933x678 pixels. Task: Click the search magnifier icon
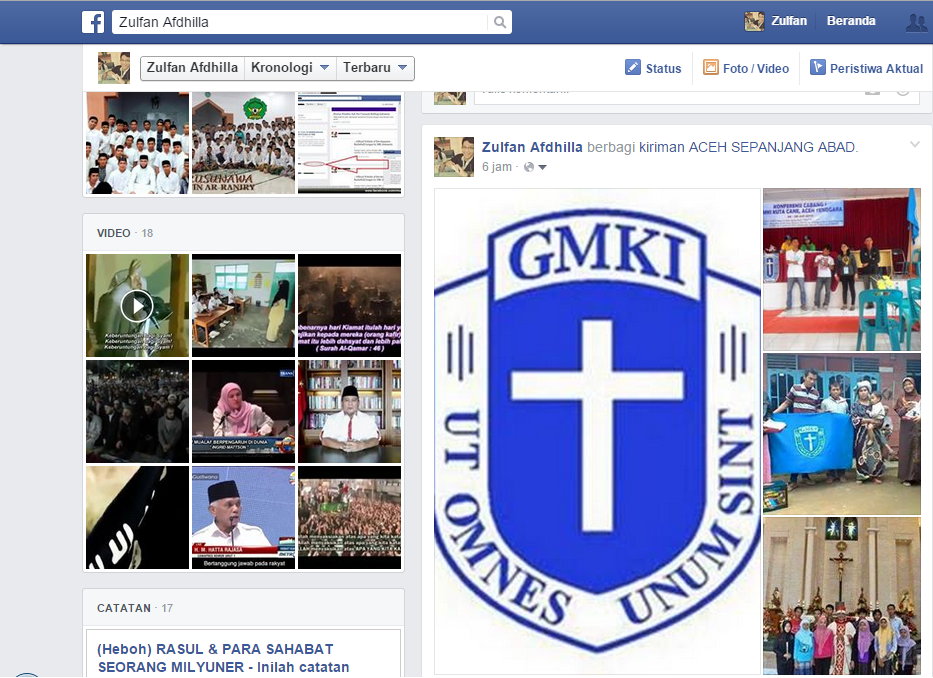[x=500, y=22]
